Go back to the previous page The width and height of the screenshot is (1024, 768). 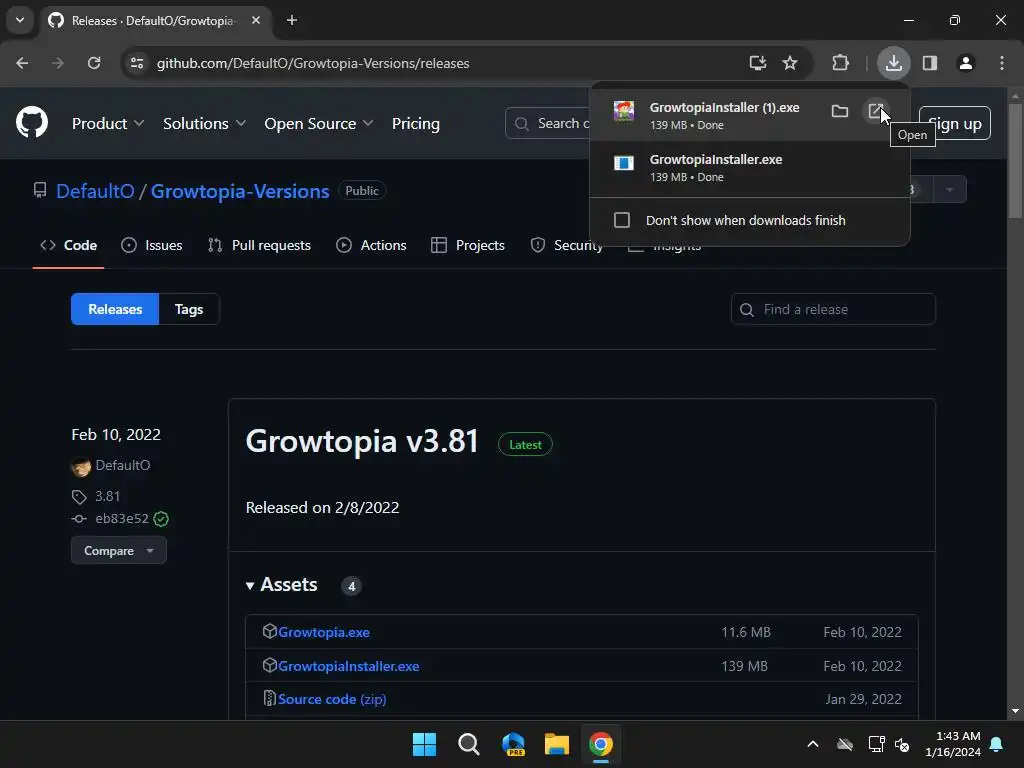click(22, 63)
